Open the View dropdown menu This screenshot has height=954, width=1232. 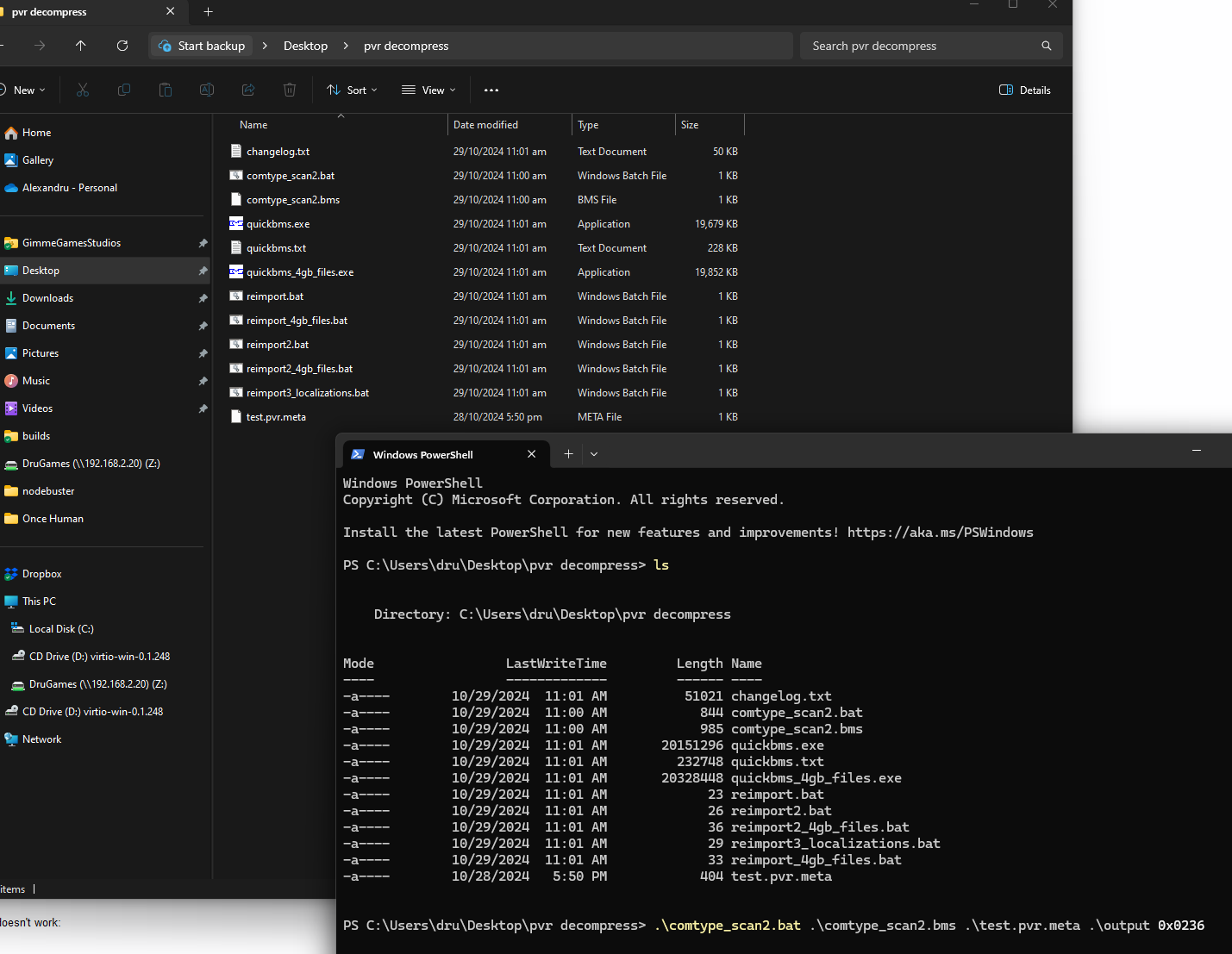click(x=428, y=90)
